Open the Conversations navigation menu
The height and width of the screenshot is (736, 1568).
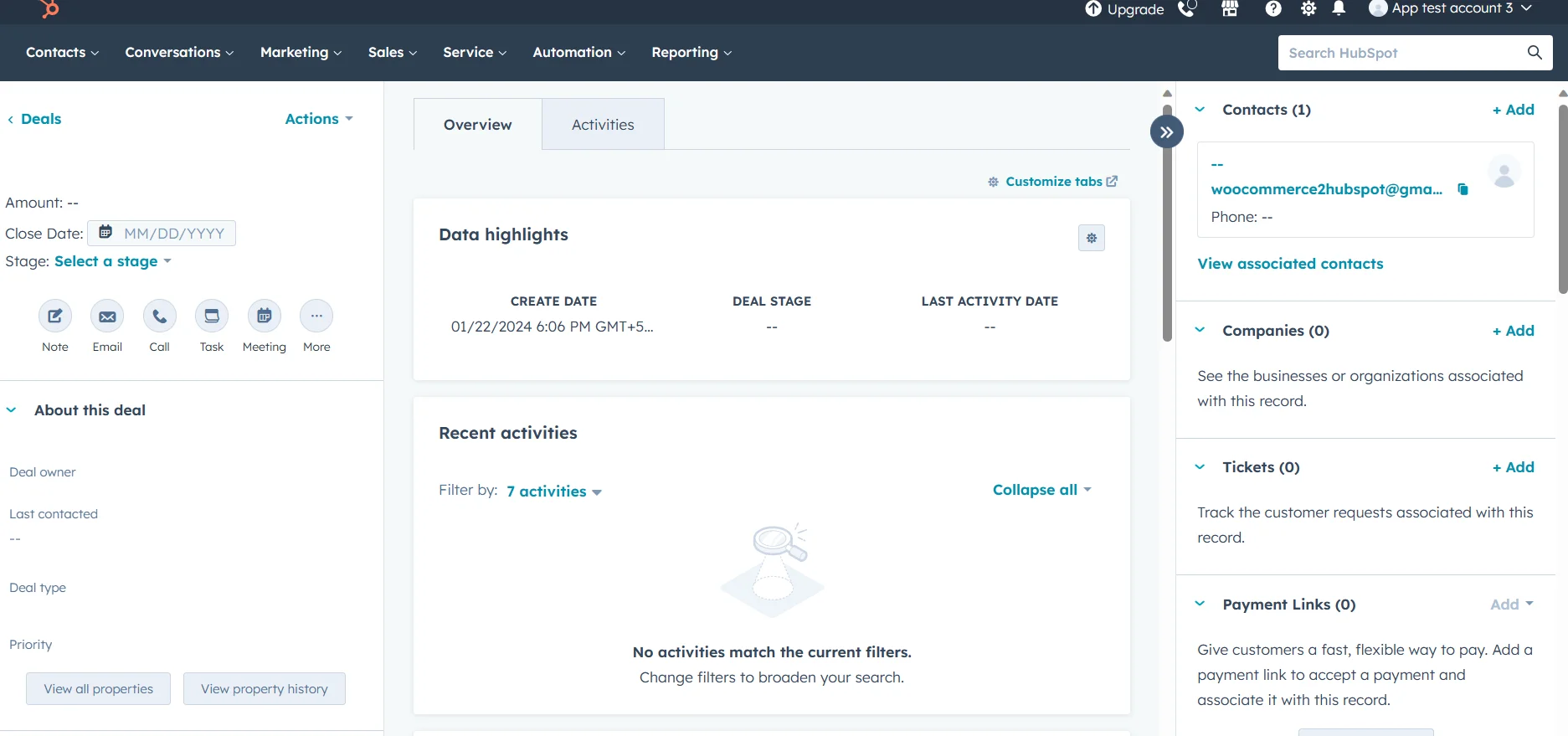(x=179, y=52)
